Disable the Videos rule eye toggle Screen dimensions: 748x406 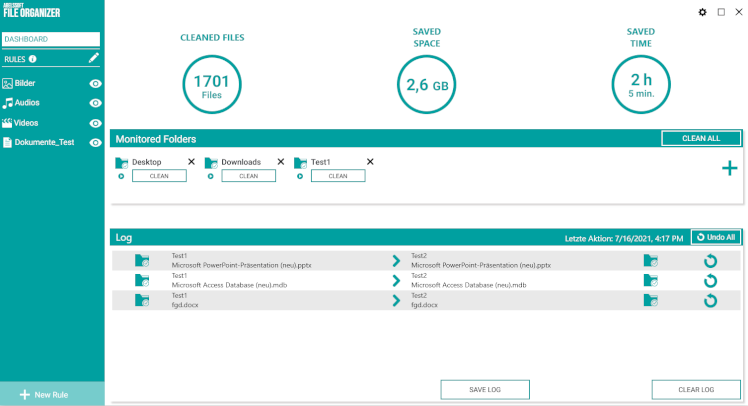pyautogui.click(x=96, y=123)
